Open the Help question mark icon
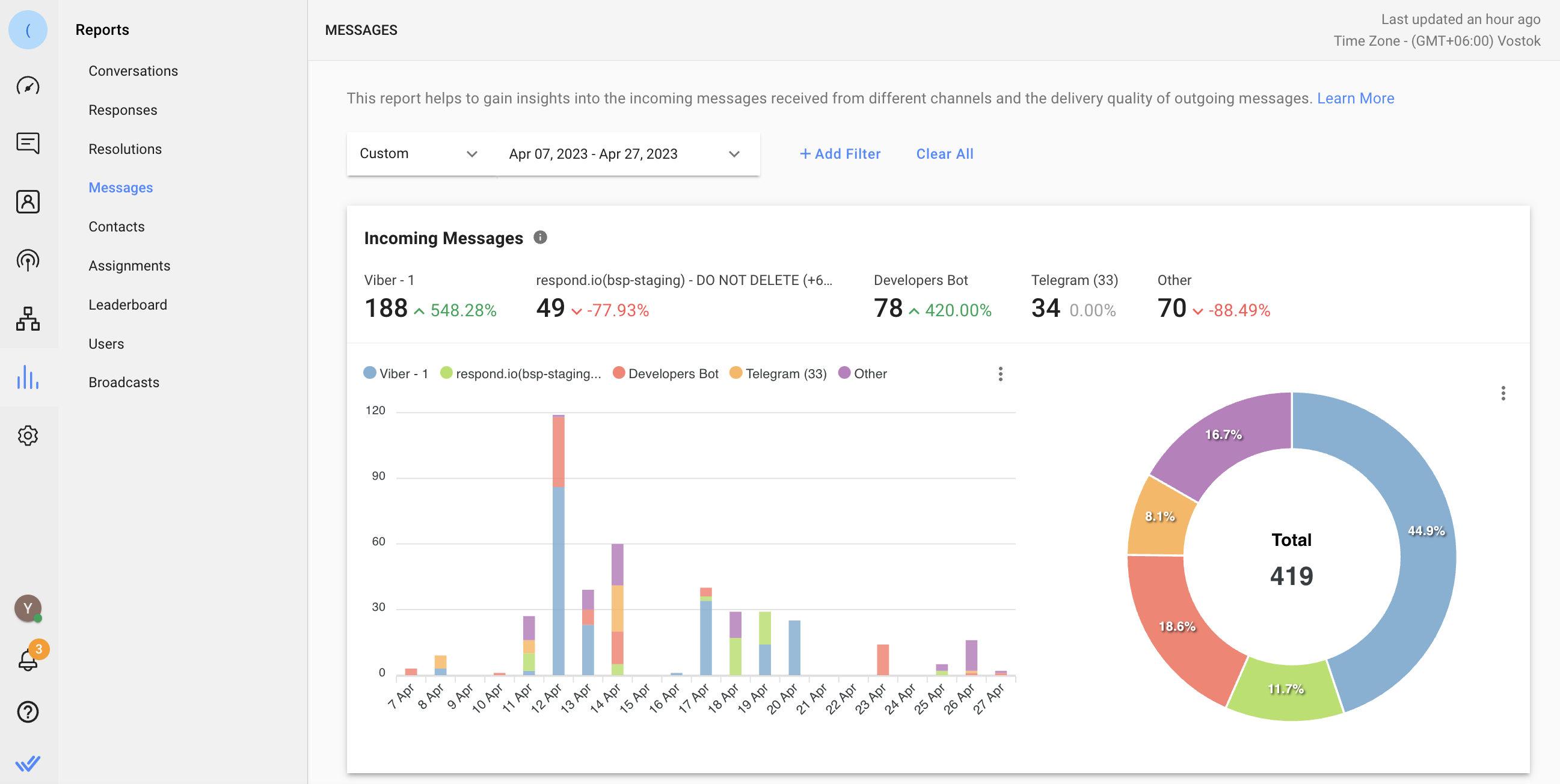Viewport: 1560px width, 784px height. pyautogui.click(x=28, y=712)
